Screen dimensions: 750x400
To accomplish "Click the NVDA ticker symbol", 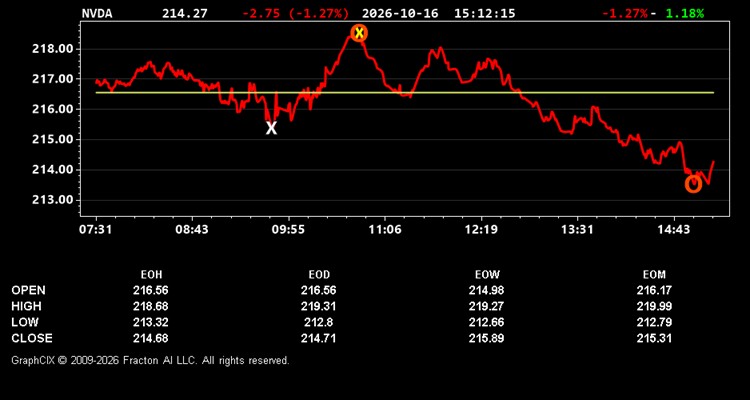I will click(97, 13).
